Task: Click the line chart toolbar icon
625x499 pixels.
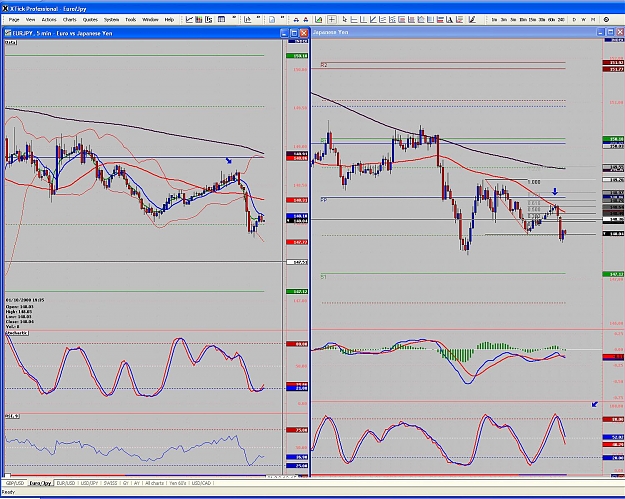Action: (x=189, y=20)
